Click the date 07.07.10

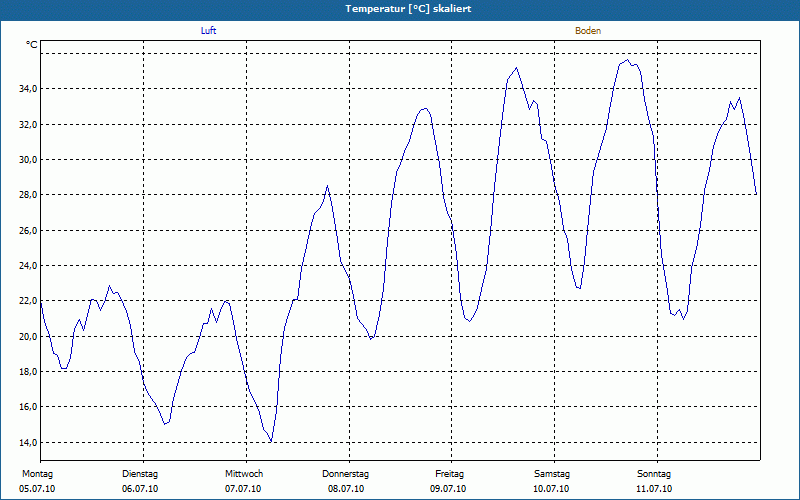[x=243, y=489]
